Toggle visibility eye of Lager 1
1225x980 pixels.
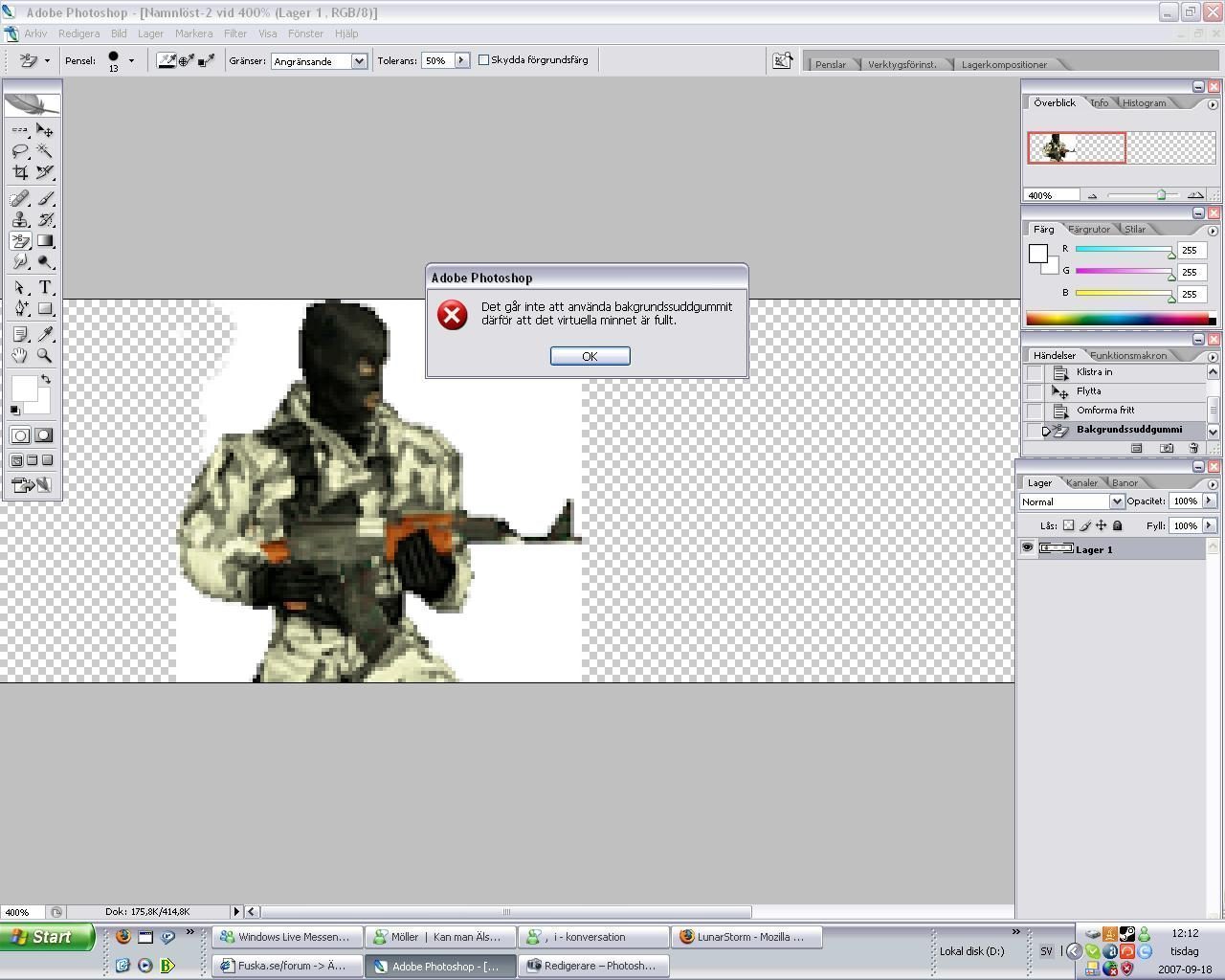[x=1027, y=548]
